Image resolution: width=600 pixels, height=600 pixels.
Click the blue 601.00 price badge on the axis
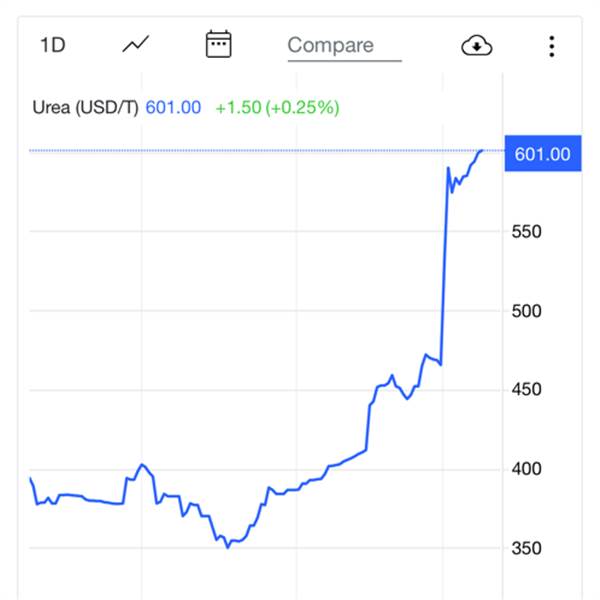[542, 154]
